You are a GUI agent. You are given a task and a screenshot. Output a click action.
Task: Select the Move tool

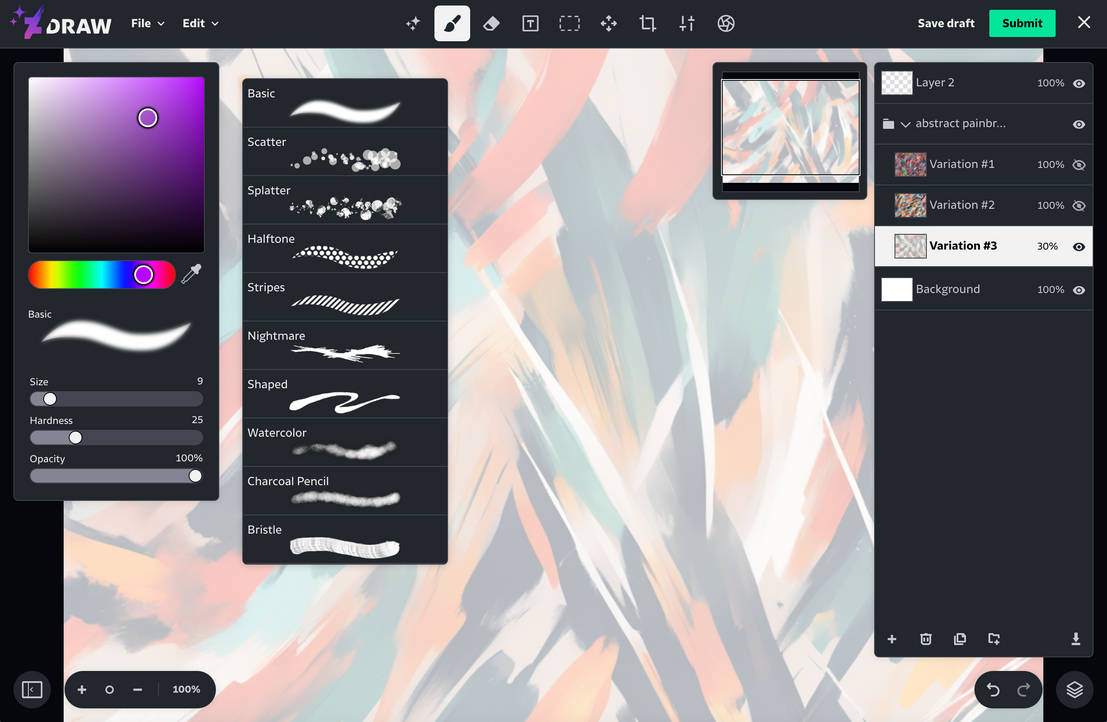click(x=609, y=23)
